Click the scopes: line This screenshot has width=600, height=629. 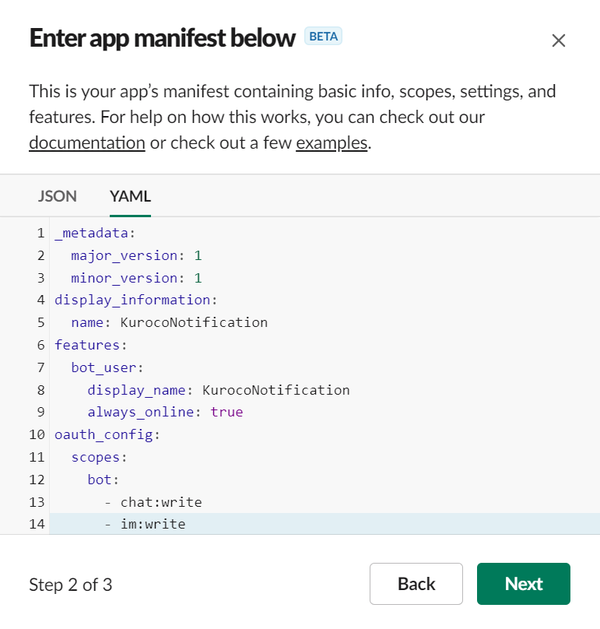pos(99,457)
